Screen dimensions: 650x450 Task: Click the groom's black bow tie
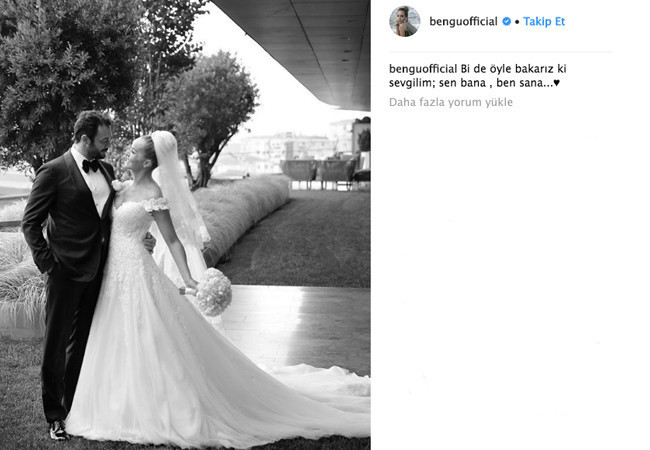click(x=90, y=166)
